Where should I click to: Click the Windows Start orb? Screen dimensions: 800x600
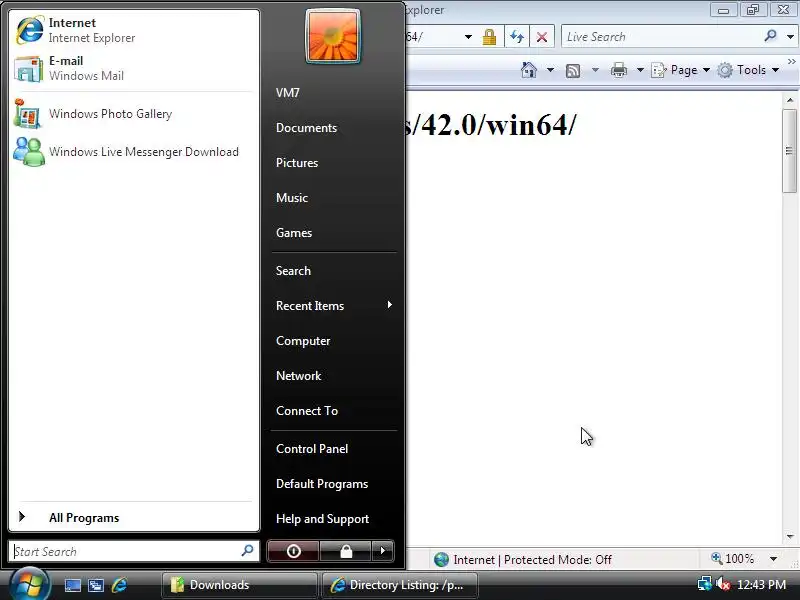click(x=29, y=584)
